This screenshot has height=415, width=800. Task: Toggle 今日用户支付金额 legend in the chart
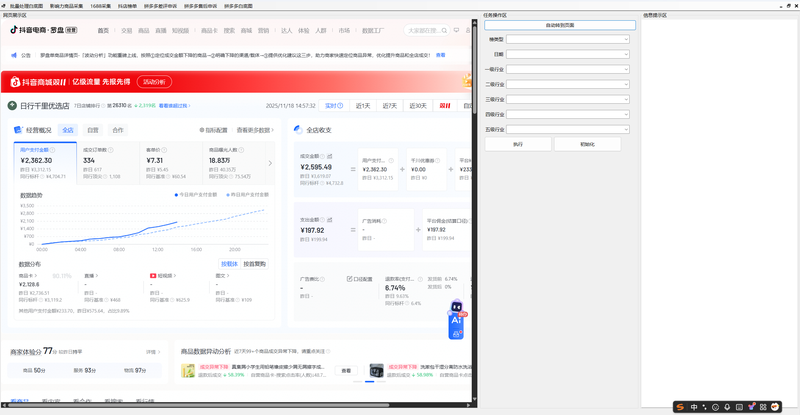coord(196,194)
